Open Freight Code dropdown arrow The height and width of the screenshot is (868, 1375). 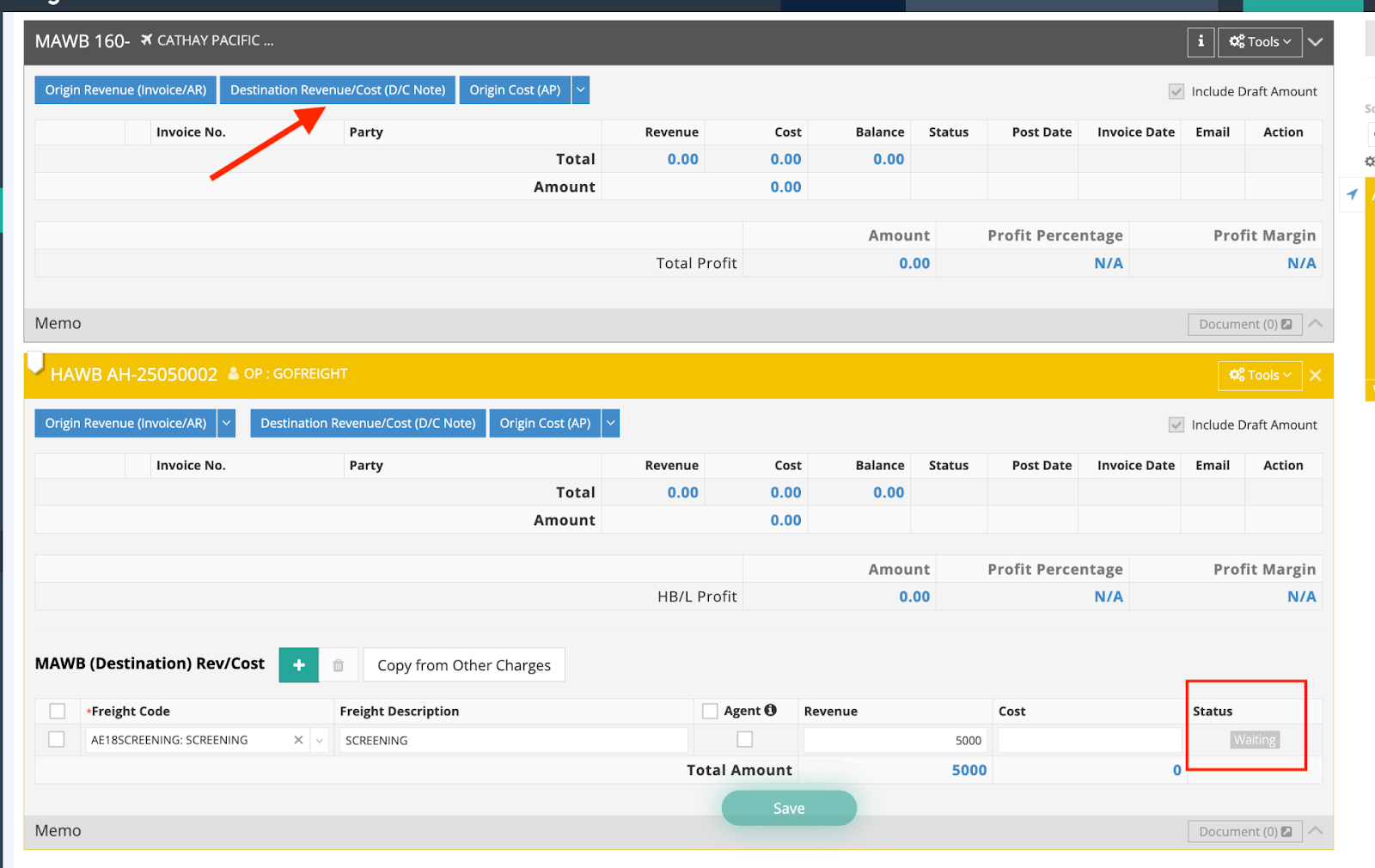coord(320,740)
